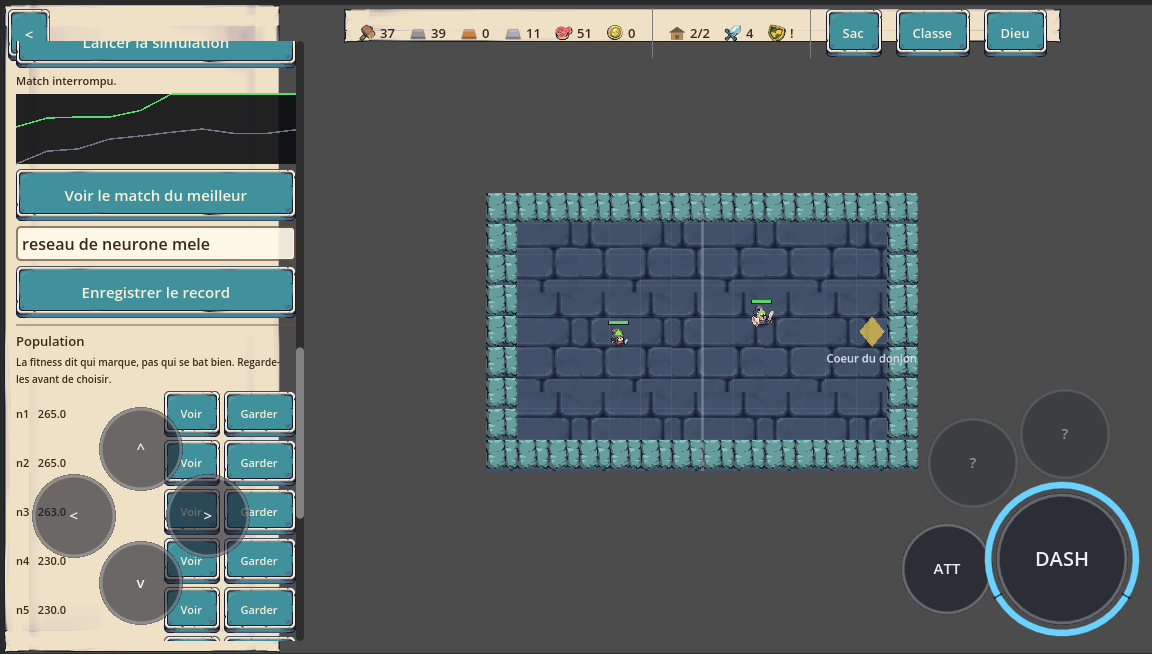1152x654 pixels.
Task: Tap the ? skill button beside ATT
Action: 973,463
